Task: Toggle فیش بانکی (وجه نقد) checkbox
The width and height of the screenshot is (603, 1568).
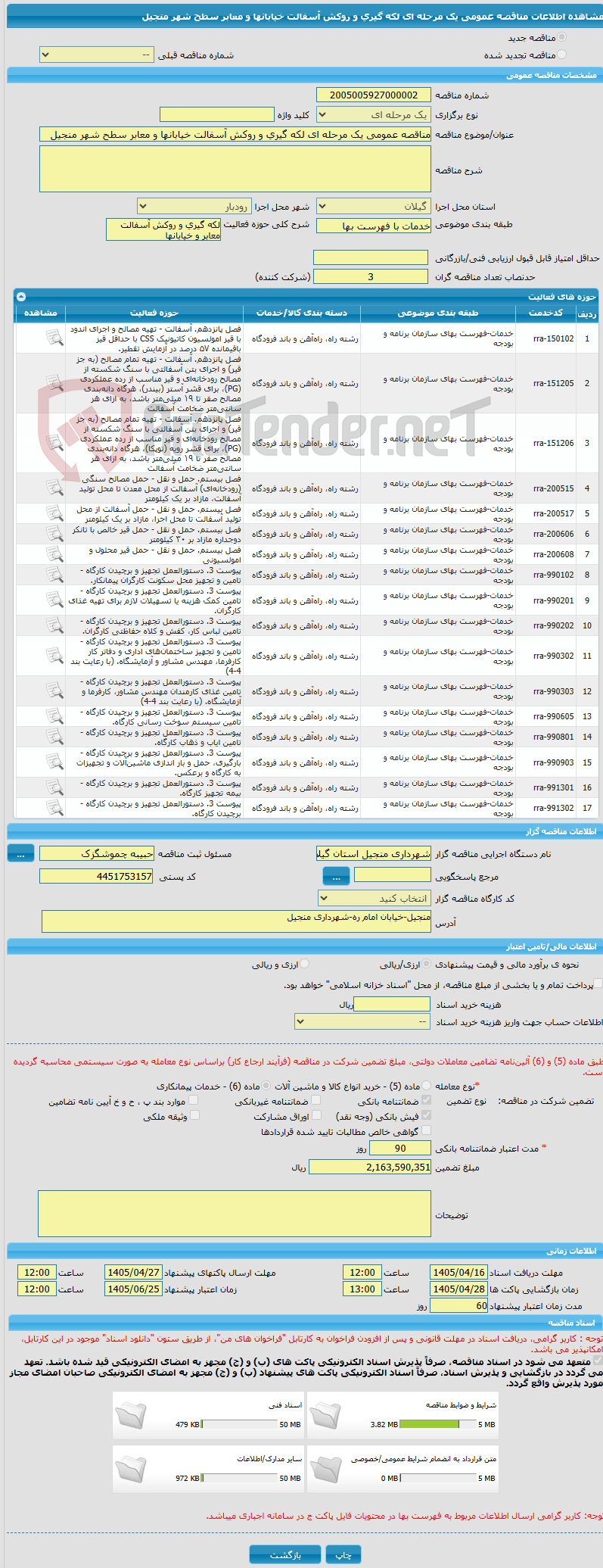Action: 426,1115
